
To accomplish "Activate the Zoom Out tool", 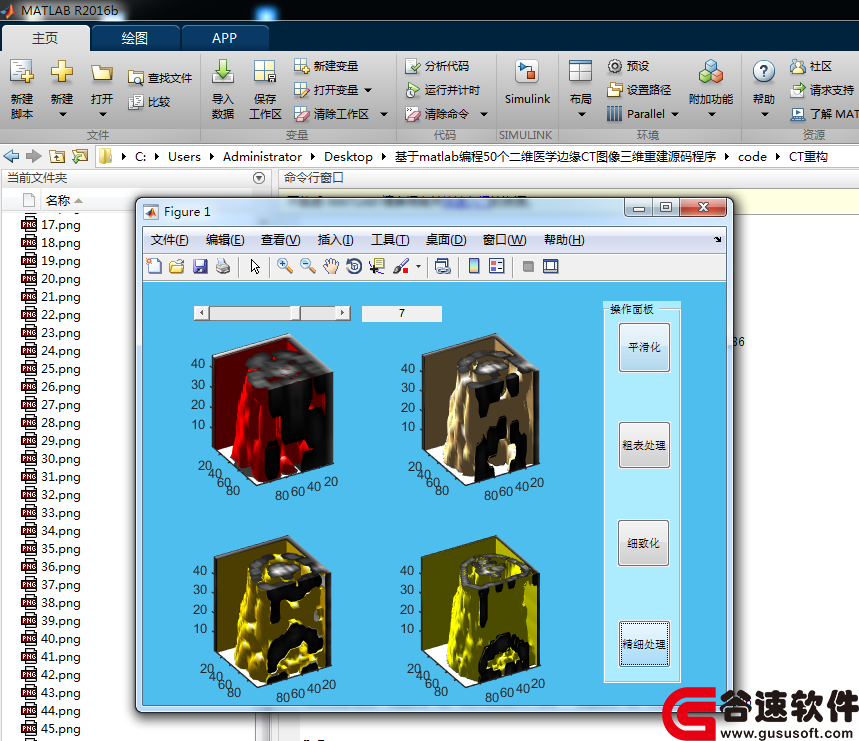I will coord(307,266).
